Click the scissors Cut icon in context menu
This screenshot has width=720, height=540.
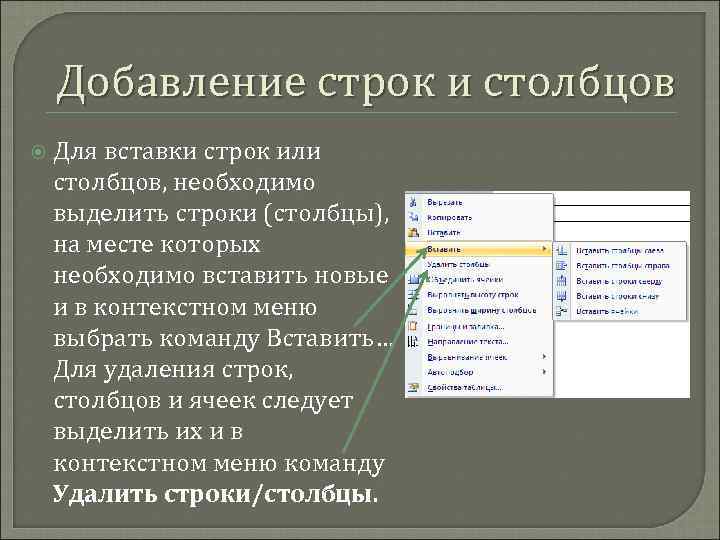click(x=414, y=202)
